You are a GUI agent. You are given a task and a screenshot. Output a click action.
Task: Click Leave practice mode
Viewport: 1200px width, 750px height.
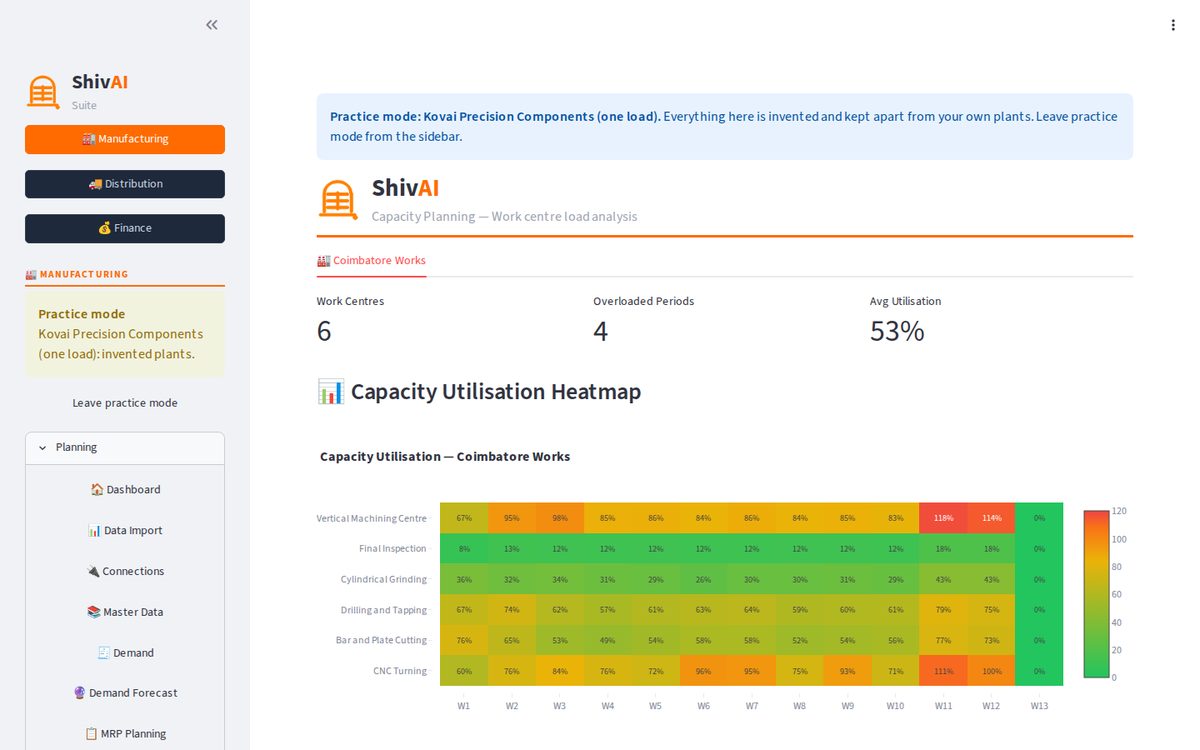coord(125,403)
